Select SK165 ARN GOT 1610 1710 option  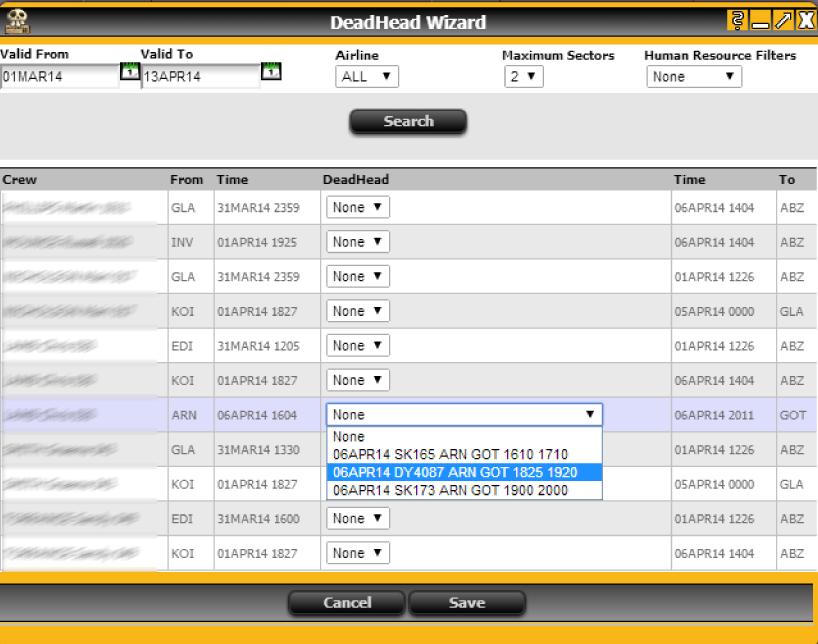(464, 454)
